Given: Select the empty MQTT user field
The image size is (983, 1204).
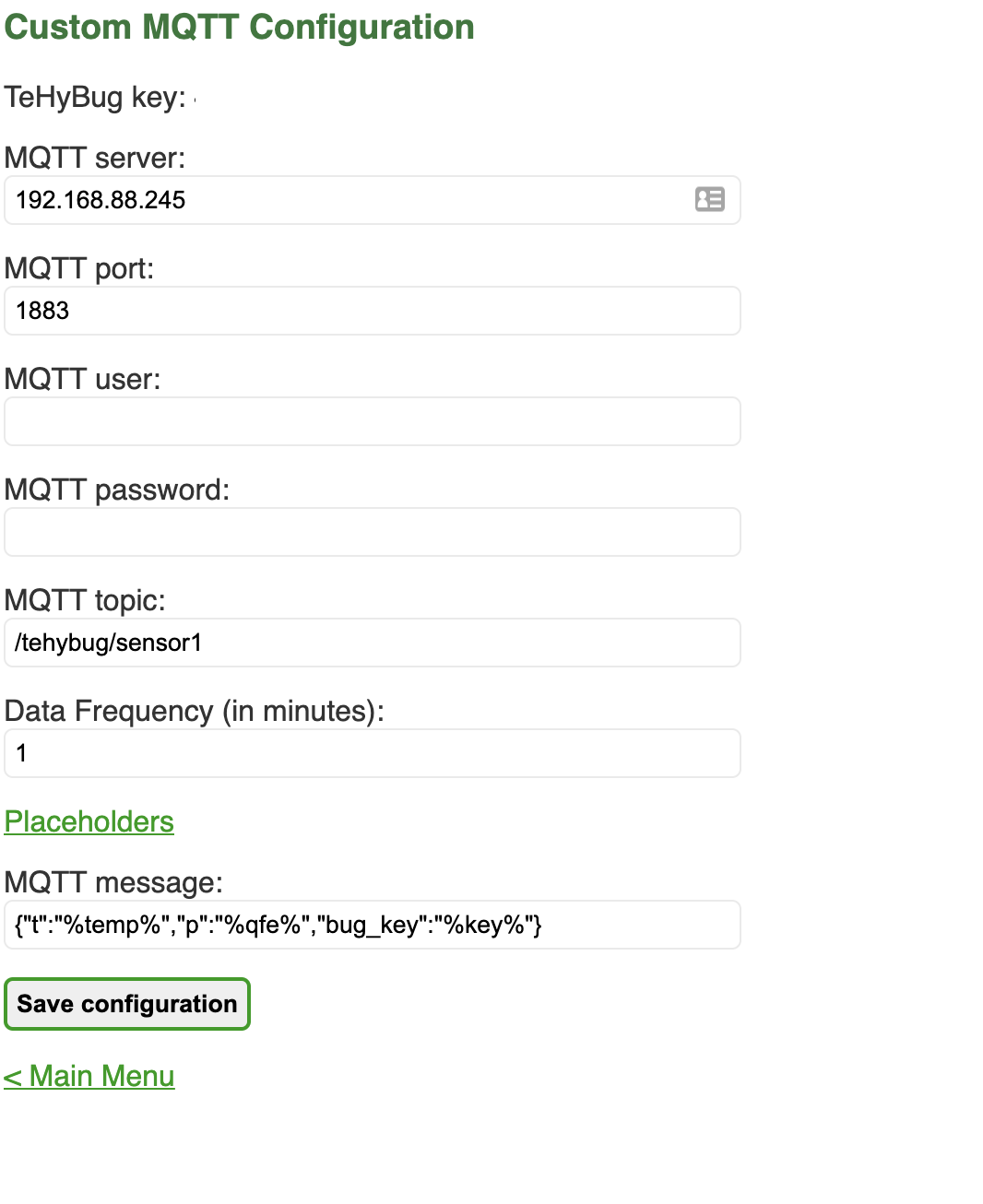Looking at the screenshot, I should click(x=372, y=421).
